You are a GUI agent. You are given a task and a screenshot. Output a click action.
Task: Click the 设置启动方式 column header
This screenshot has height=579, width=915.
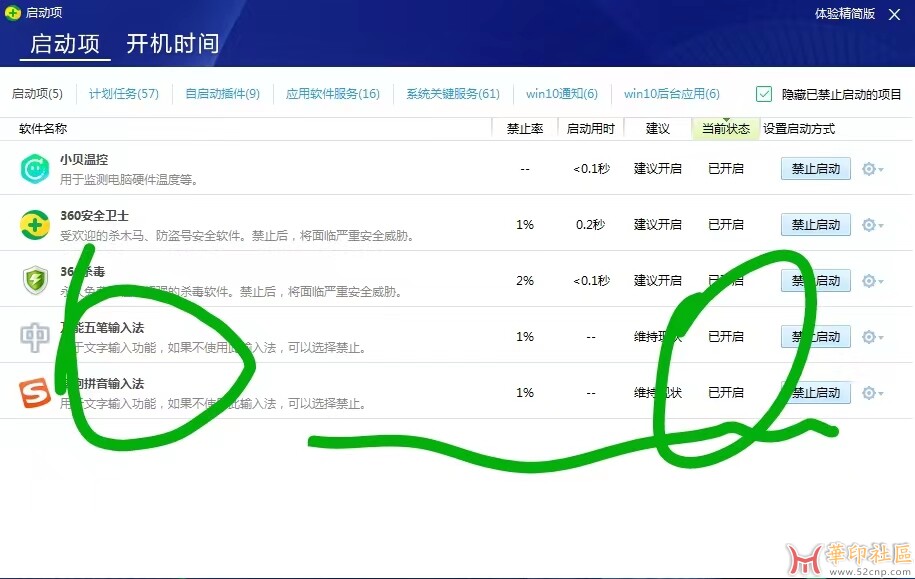coord(799,128)
